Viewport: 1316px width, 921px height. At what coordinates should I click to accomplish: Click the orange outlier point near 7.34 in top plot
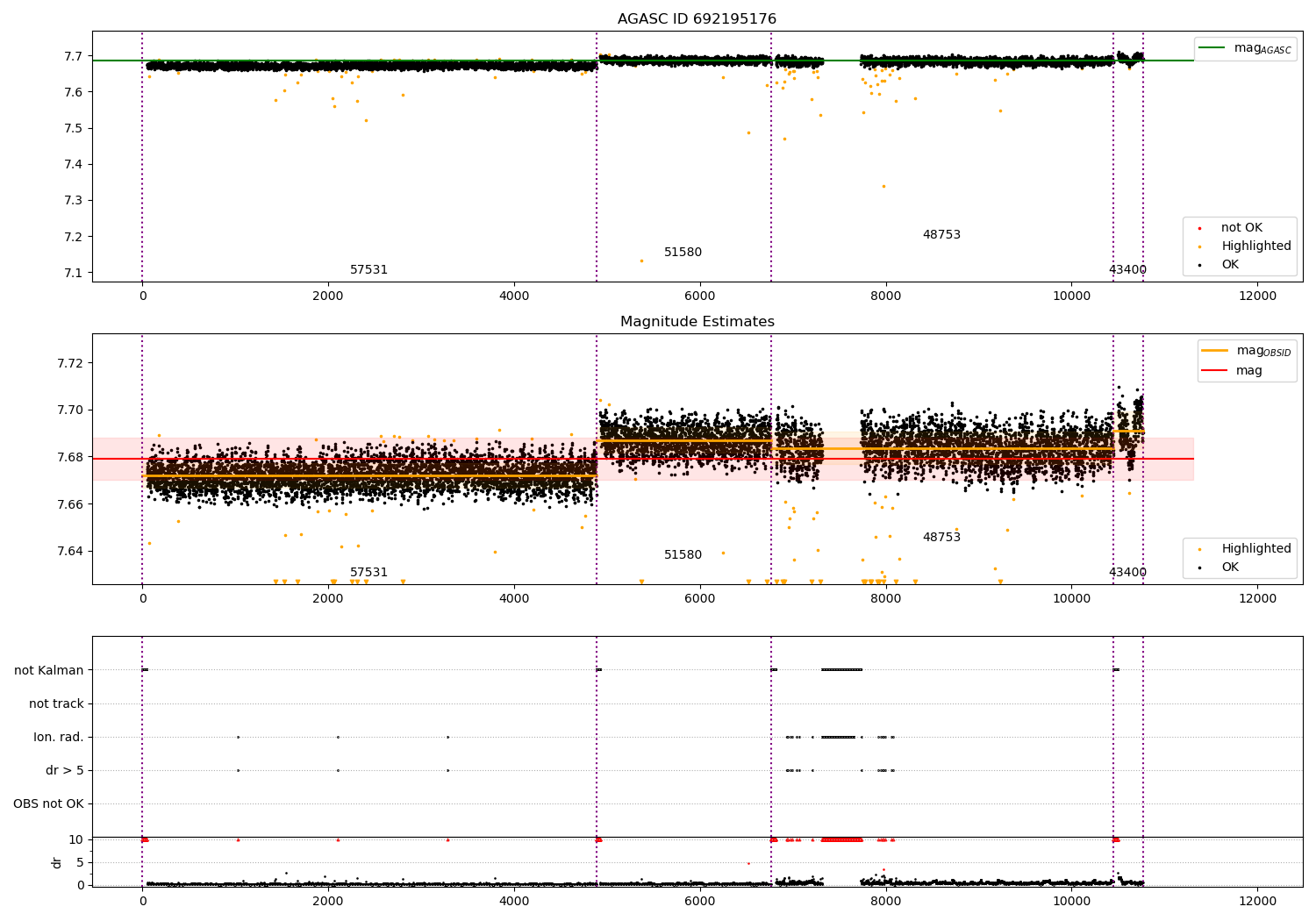(x=883, y=186)
